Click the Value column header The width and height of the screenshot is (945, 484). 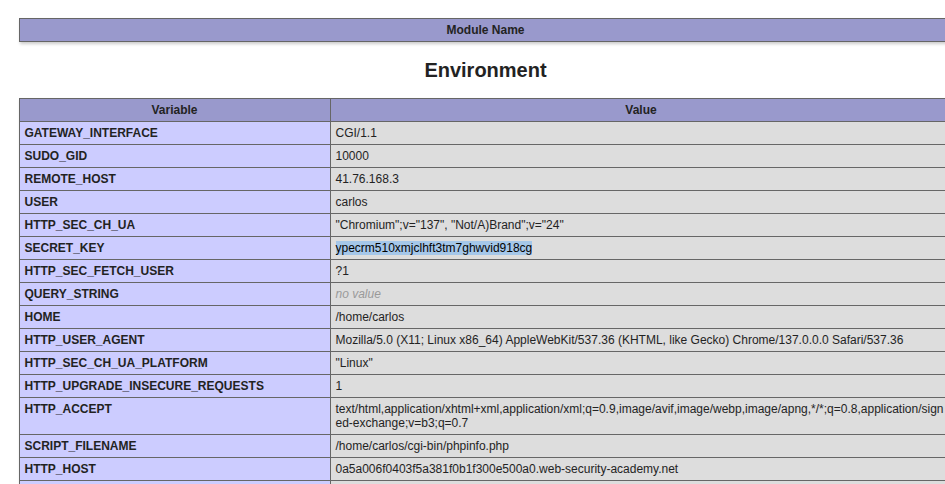tap(640, 110)
